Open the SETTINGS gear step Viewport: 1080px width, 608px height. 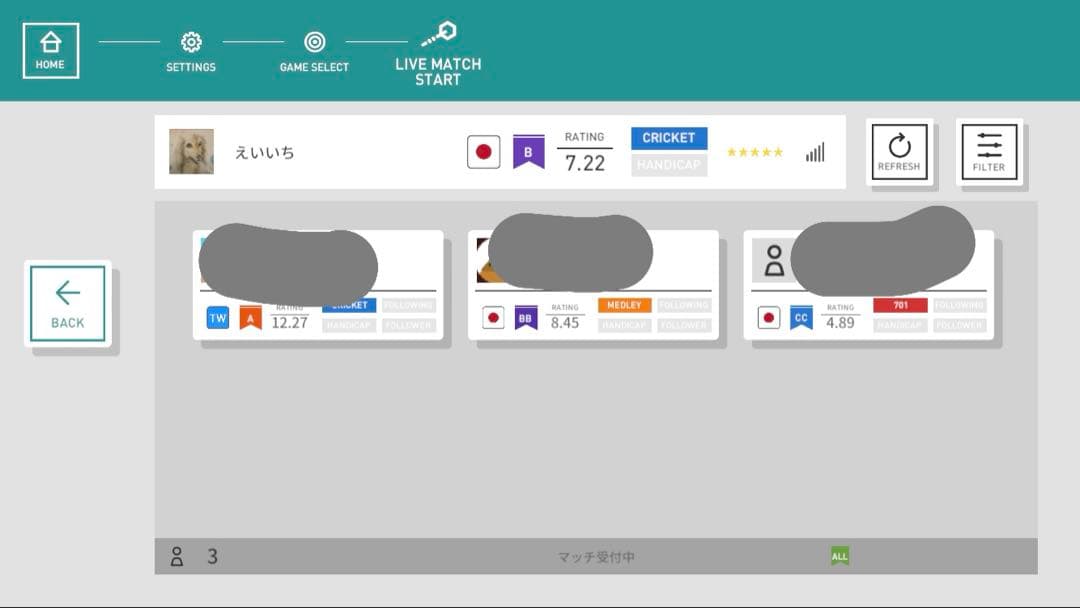(190, 43)
